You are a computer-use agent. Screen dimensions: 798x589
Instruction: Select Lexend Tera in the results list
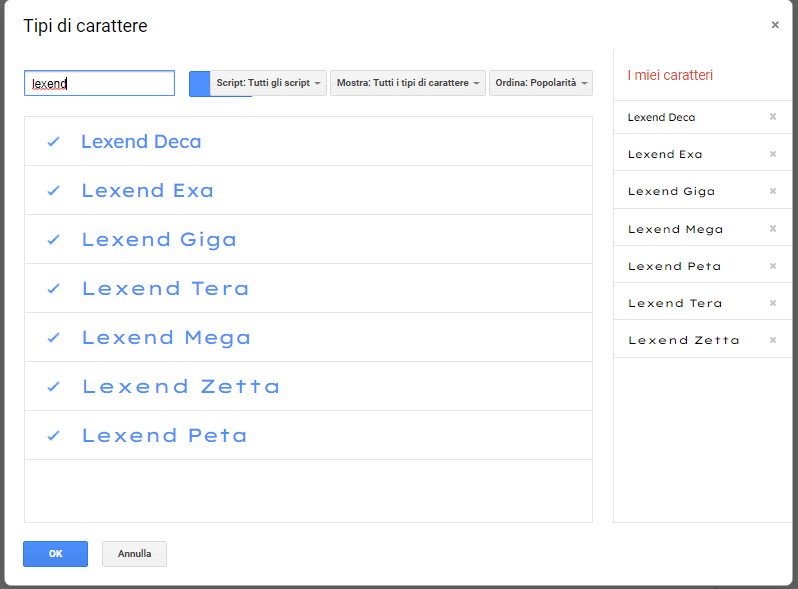[x=166, y=289]
